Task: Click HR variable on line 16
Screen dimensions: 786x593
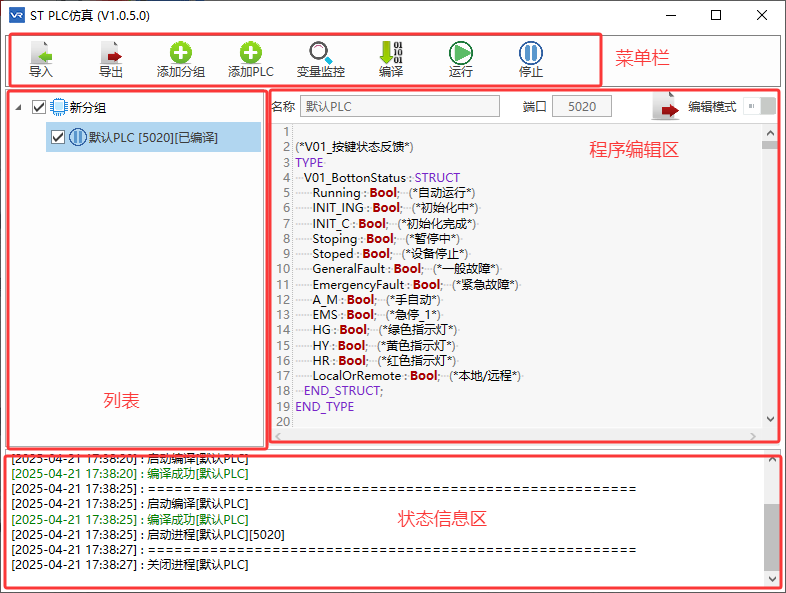Action: (321, 361)
